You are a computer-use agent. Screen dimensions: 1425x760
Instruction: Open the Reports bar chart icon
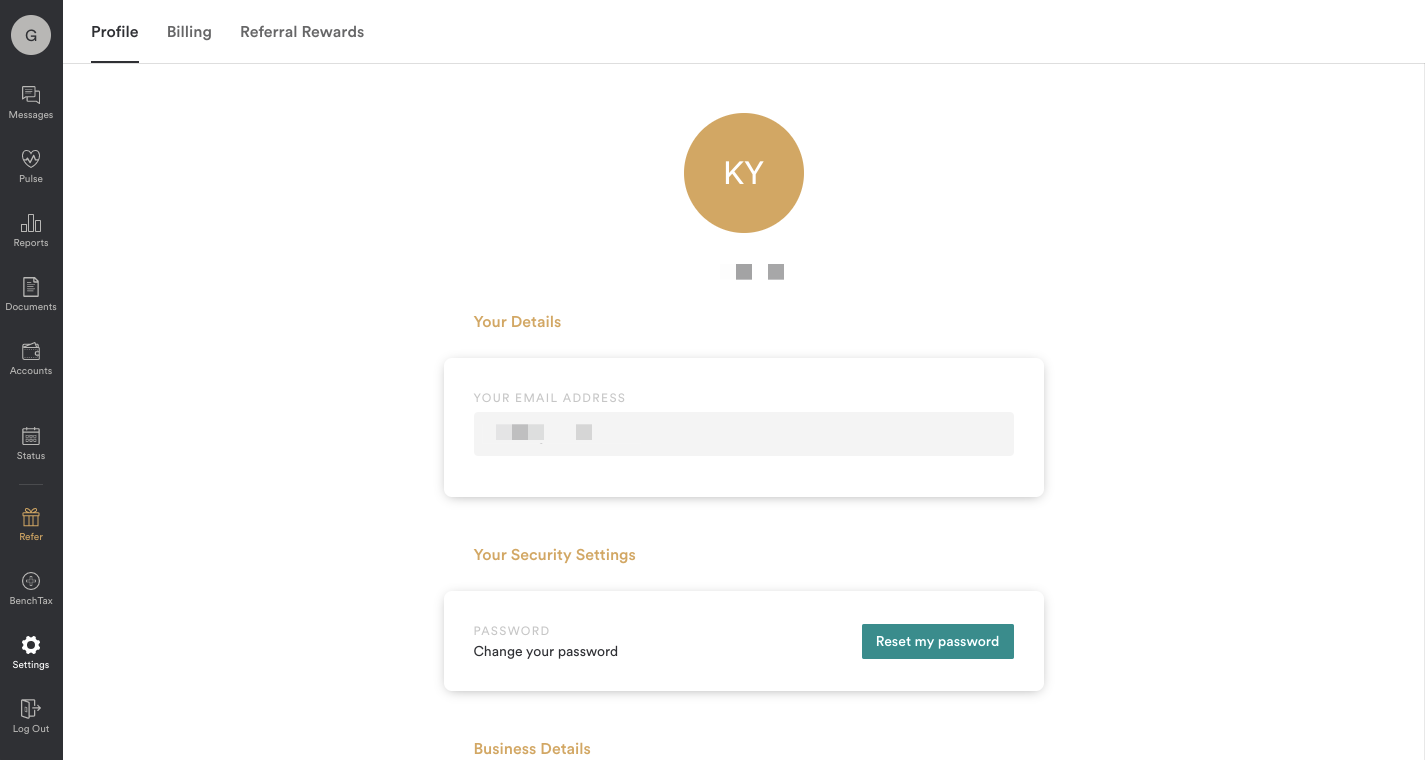coord(31,223)
